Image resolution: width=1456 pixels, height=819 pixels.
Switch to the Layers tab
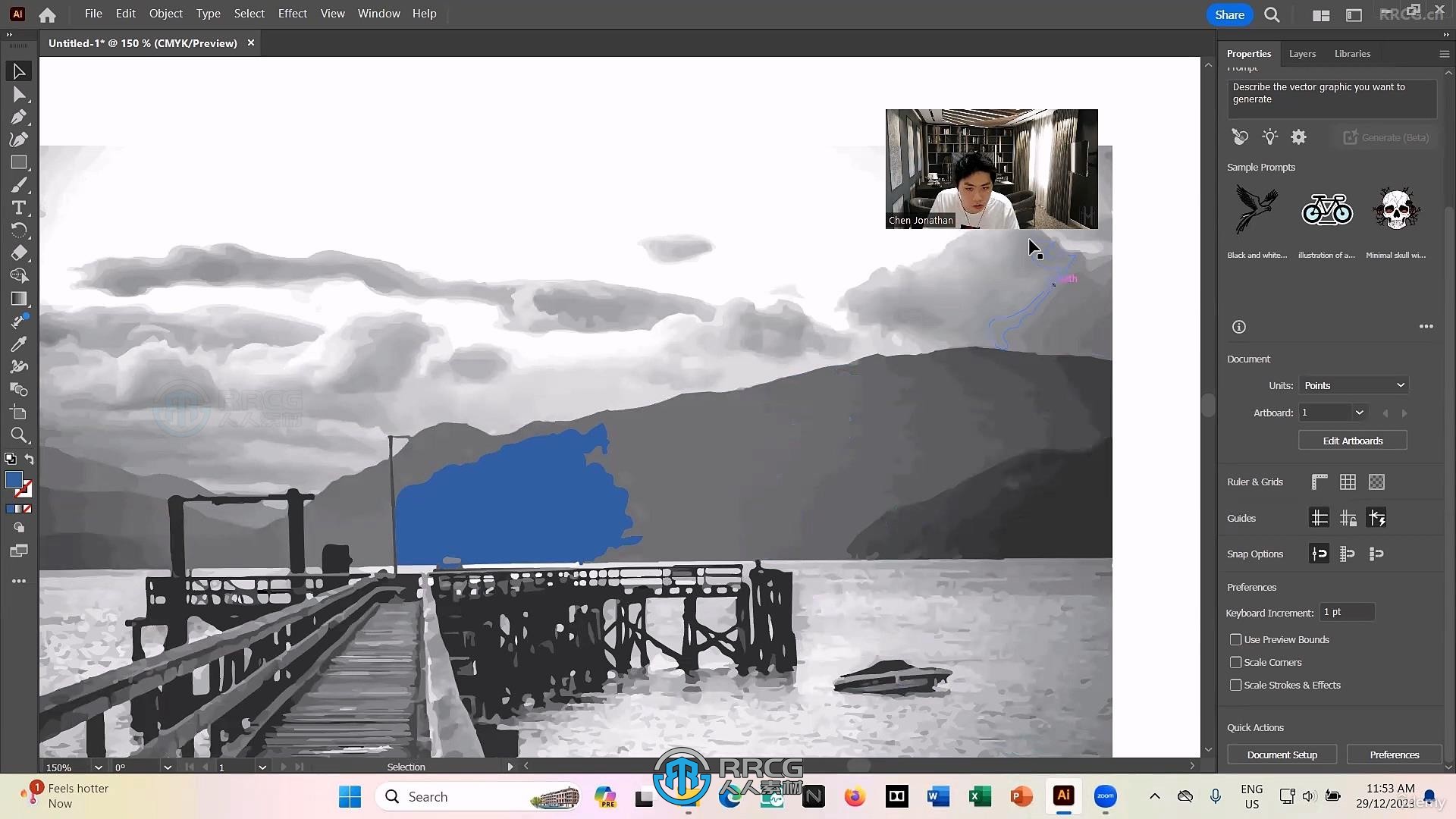coord(1302,53)
